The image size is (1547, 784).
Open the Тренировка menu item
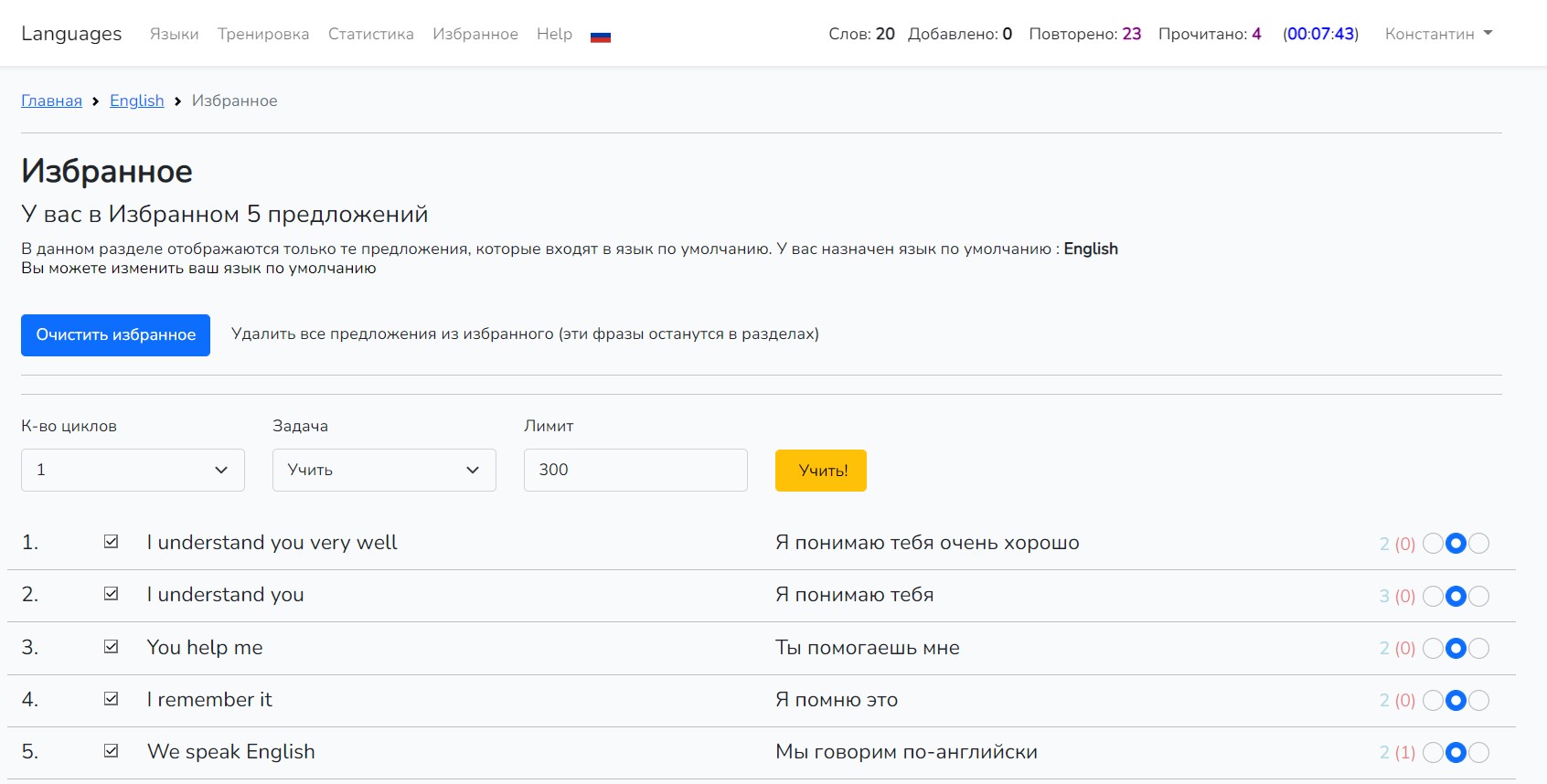[x=263, y=34]
